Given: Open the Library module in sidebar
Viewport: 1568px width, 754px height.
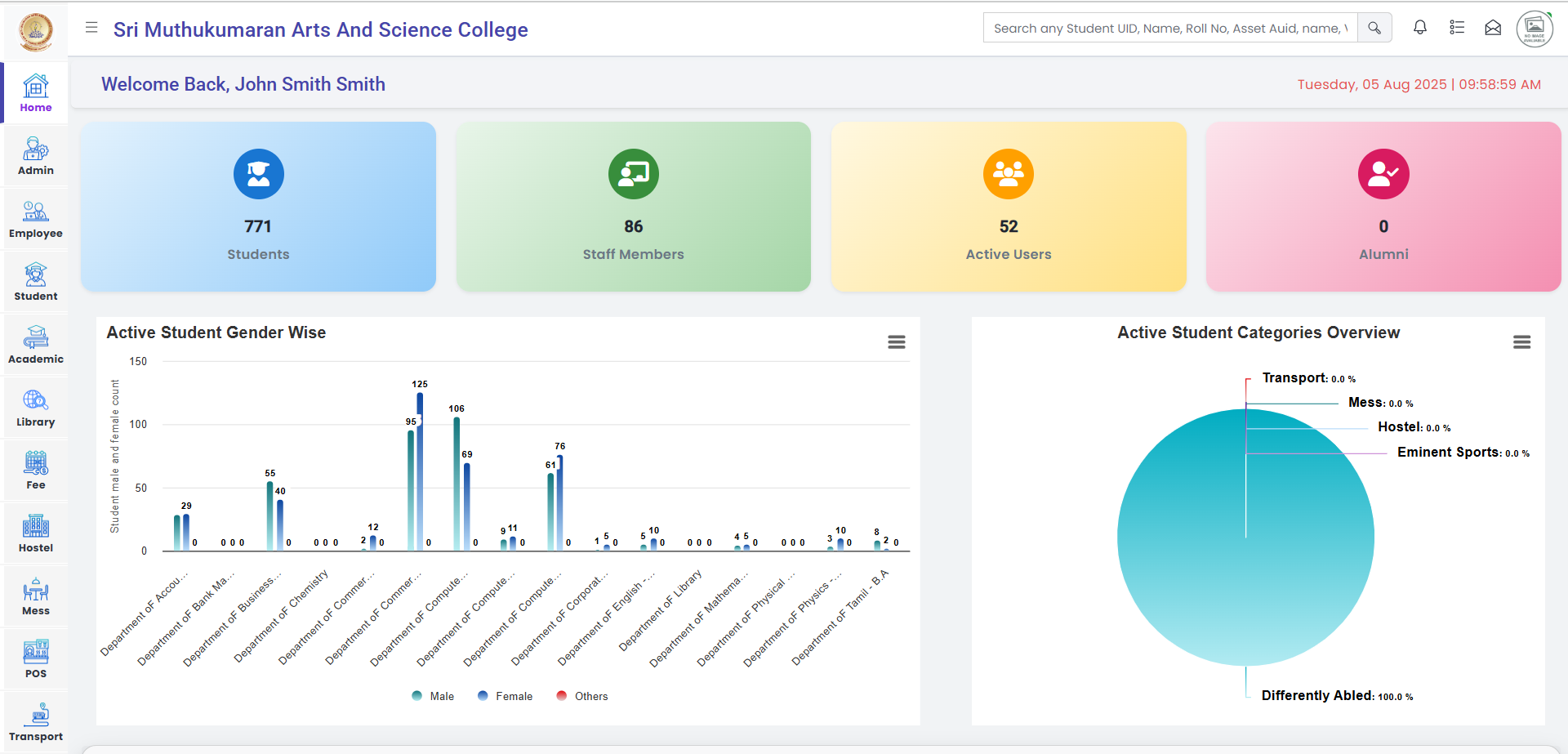Looking at the screenshot, I should [36, 408].
